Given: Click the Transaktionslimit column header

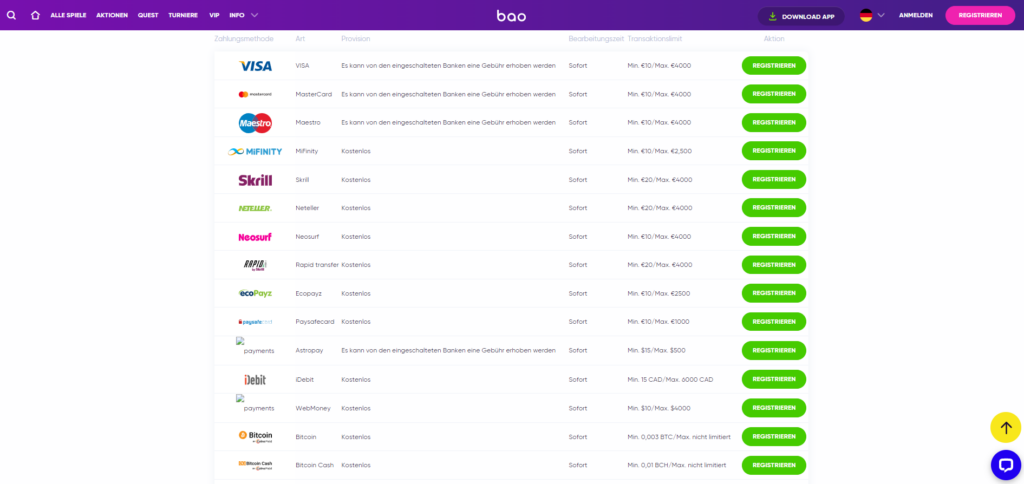Looking at the screenshot, I should point(655,39).
